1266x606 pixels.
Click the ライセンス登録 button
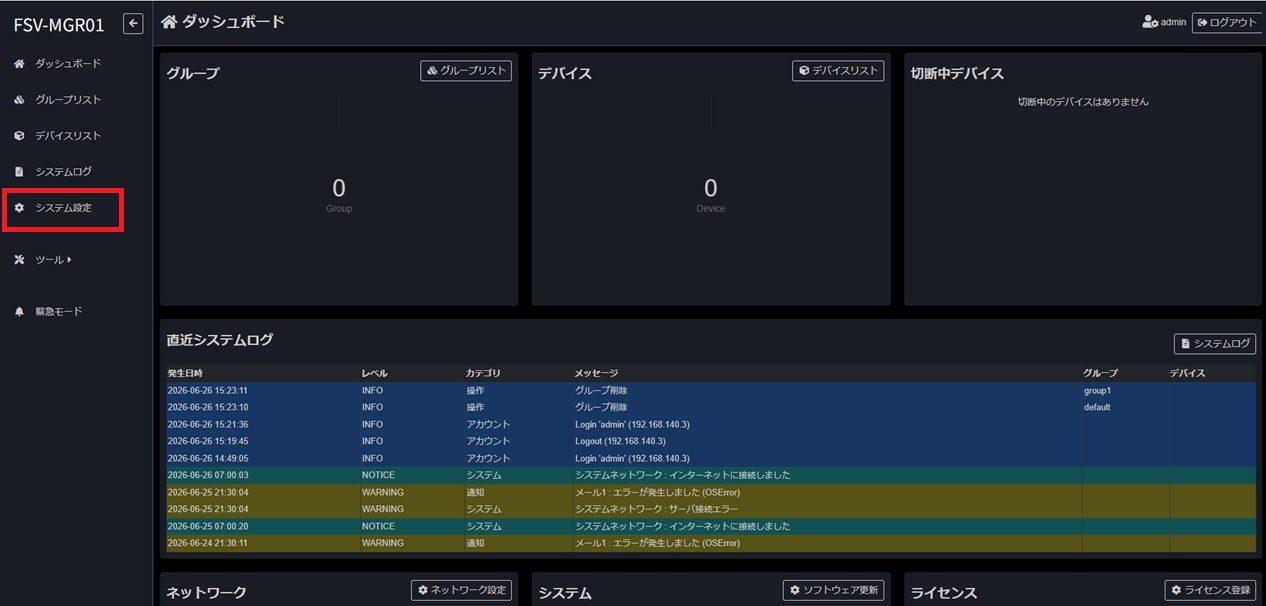[1210, 590]
